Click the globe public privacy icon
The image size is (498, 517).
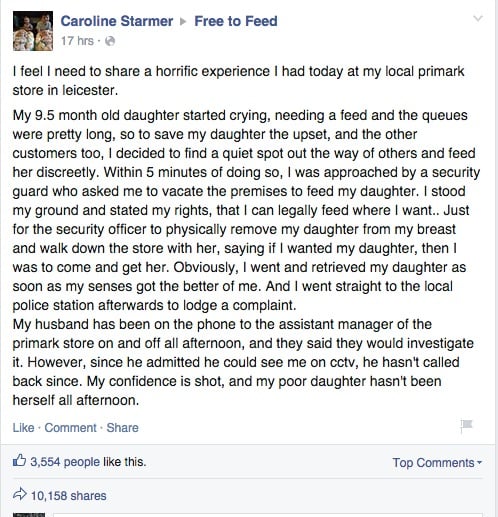[x=110, y=41]
